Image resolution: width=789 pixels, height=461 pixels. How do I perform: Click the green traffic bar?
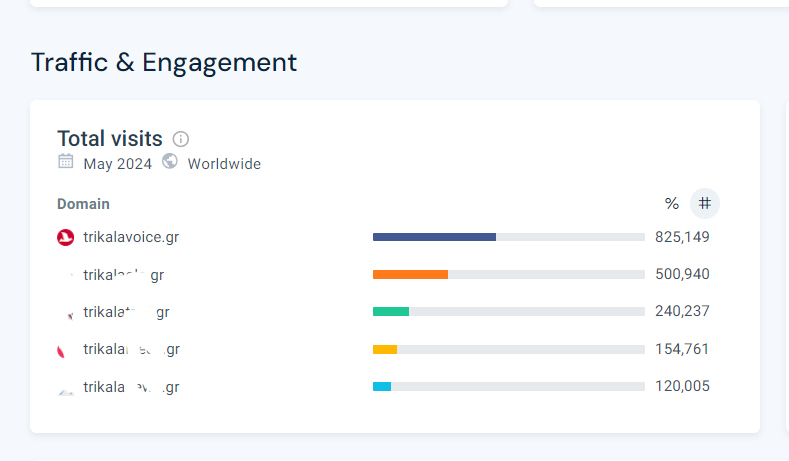point(391,312)
